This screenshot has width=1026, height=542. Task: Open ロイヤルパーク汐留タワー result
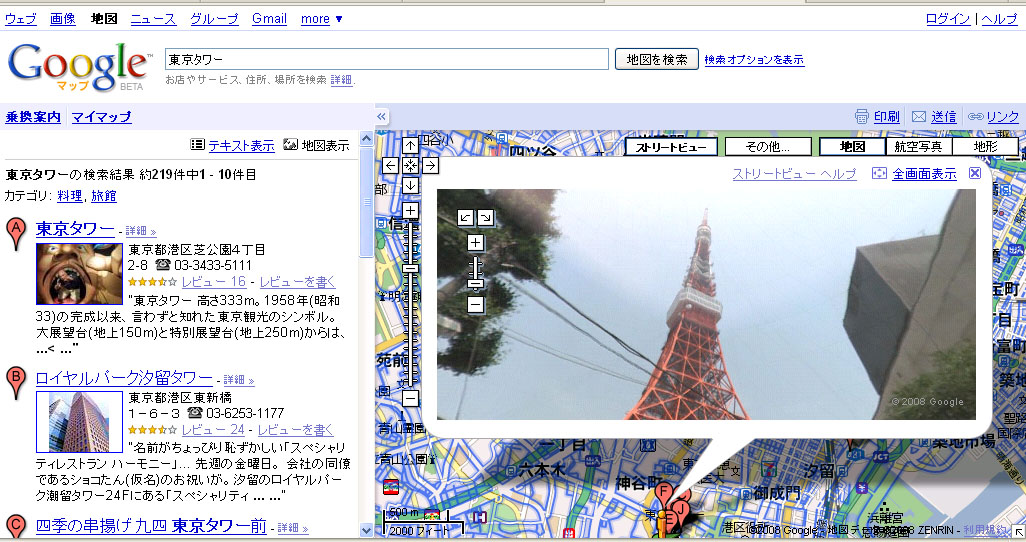[x=124, y=378]
